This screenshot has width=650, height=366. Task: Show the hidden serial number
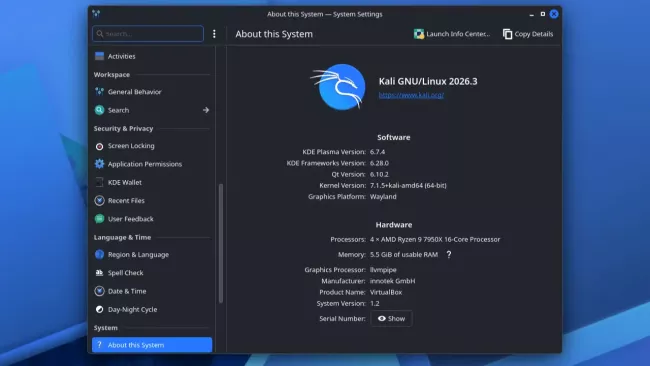tap(391, 318)
